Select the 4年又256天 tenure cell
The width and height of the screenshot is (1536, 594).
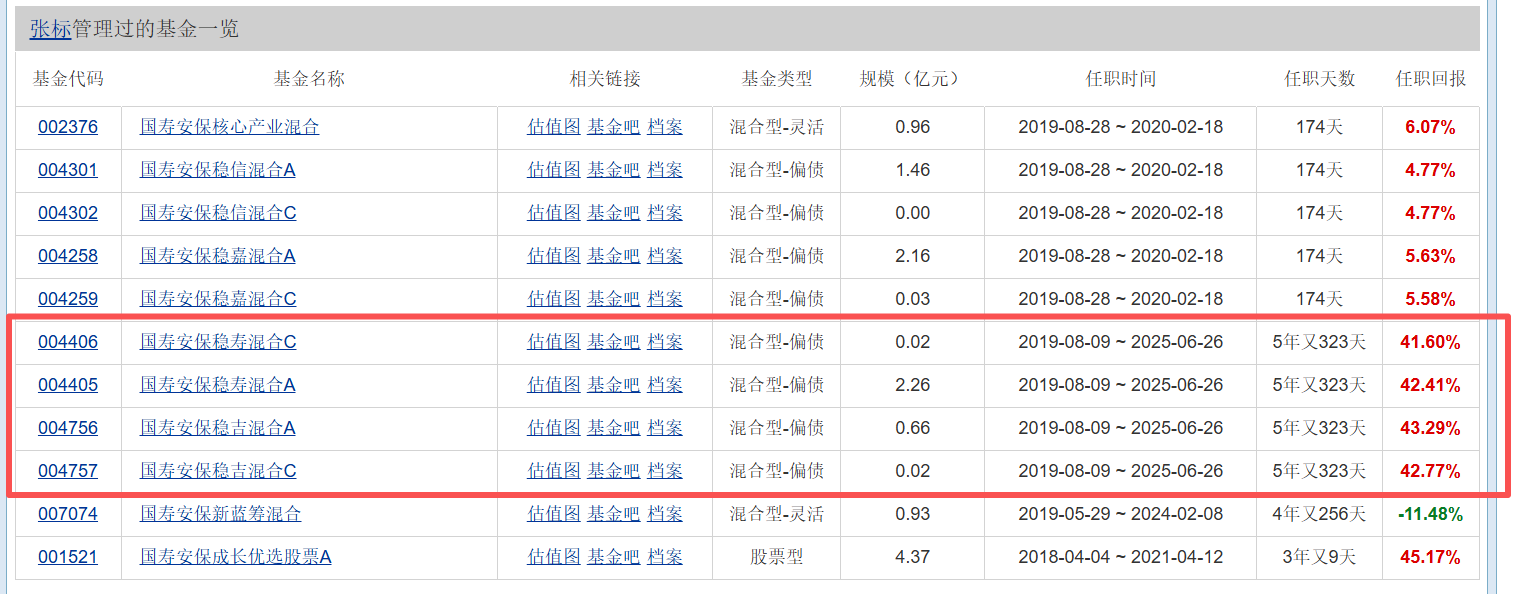coord(1319,514)
